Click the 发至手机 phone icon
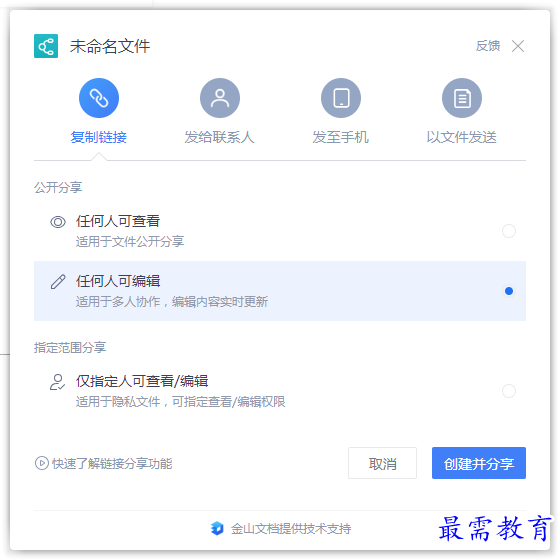The height and width of the screenshot is (560, 560). point(341,98)
